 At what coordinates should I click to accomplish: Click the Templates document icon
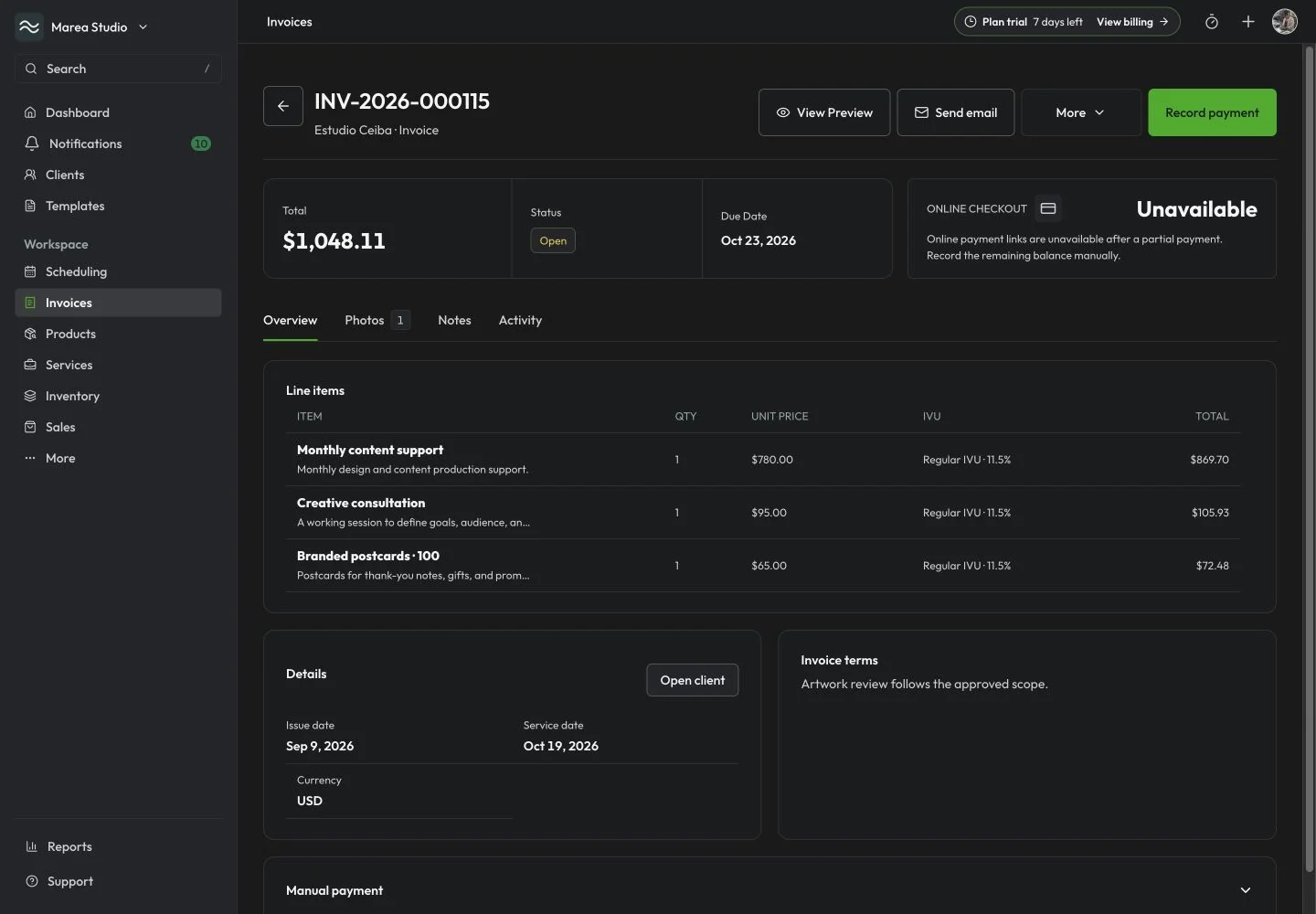click(x=30, y=206)
